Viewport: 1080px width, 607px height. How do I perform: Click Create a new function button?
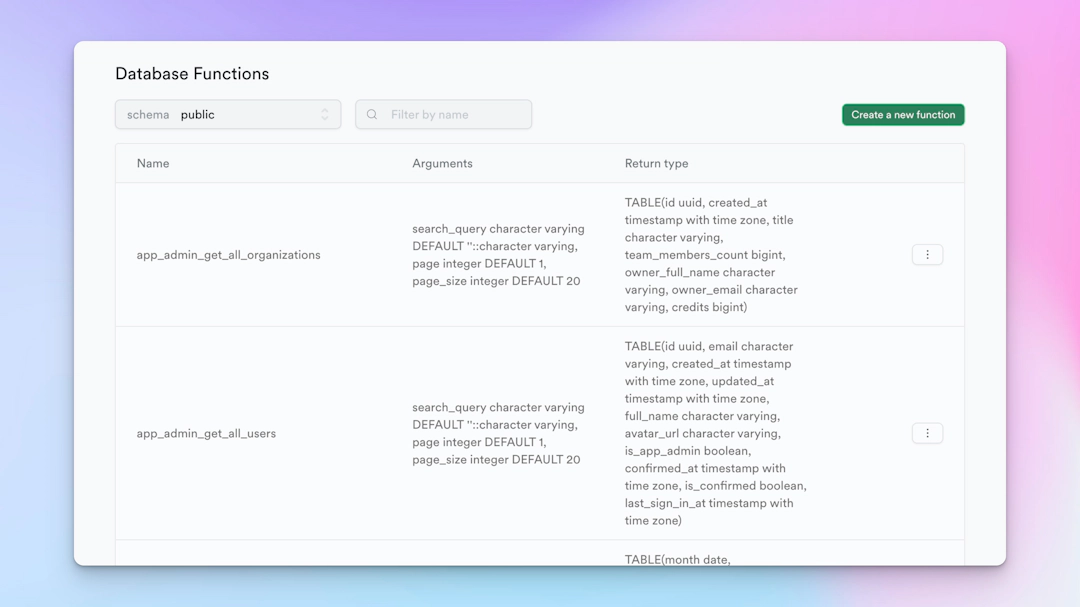pyautogui.click(x=903, y=114)
